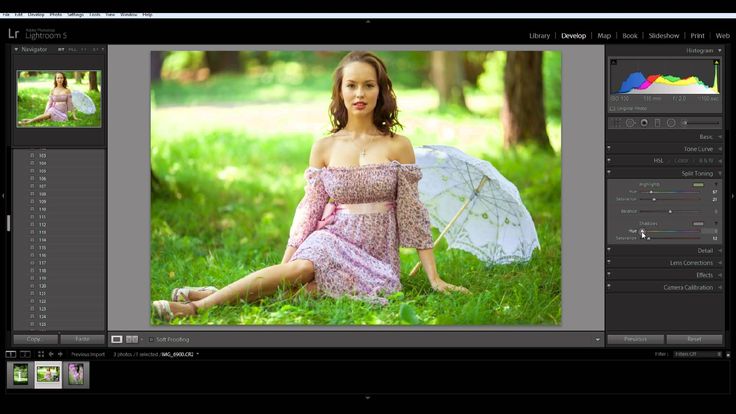This screenshot has height=414, width=736.
Task: Open the Develop menu in menu bar
Action: pyautogui.click(x=36, y=15)
